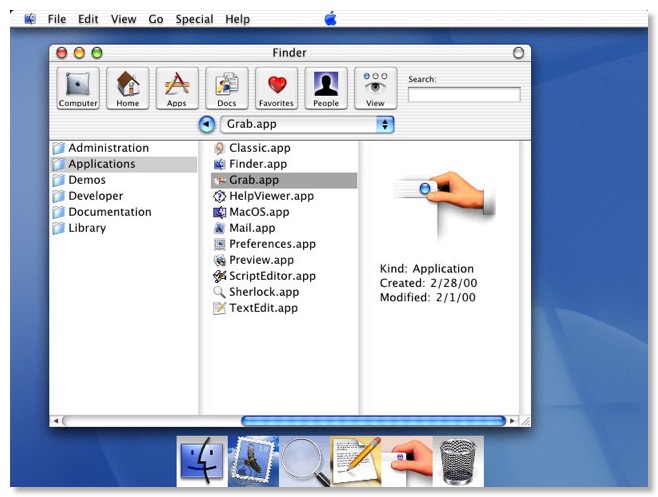Screen dimensions: 658x497
Task: Open the File menu
Action: (57, 19)
